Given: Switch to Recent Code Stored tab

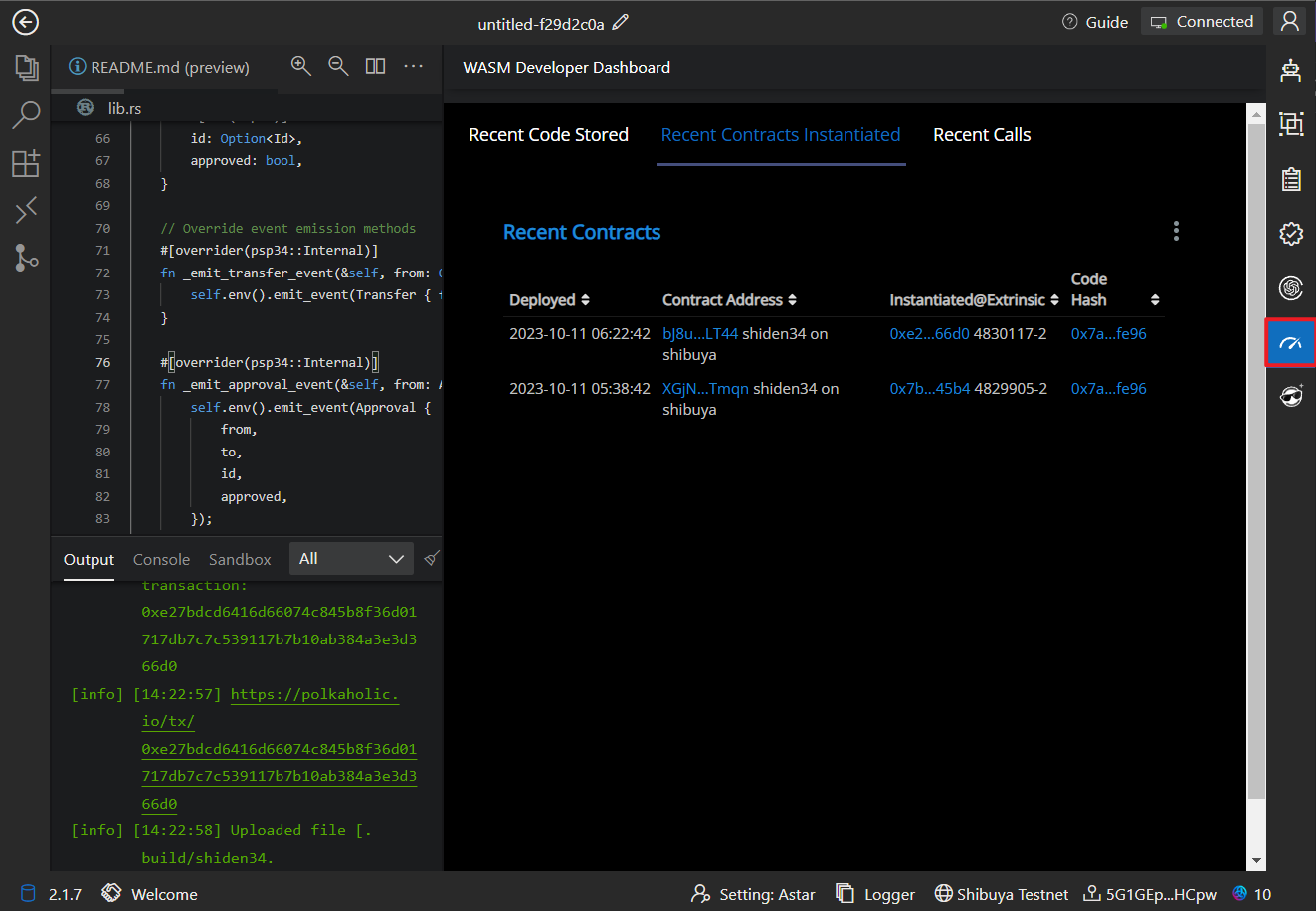Looking at the screenshot, I should [548, 135].
